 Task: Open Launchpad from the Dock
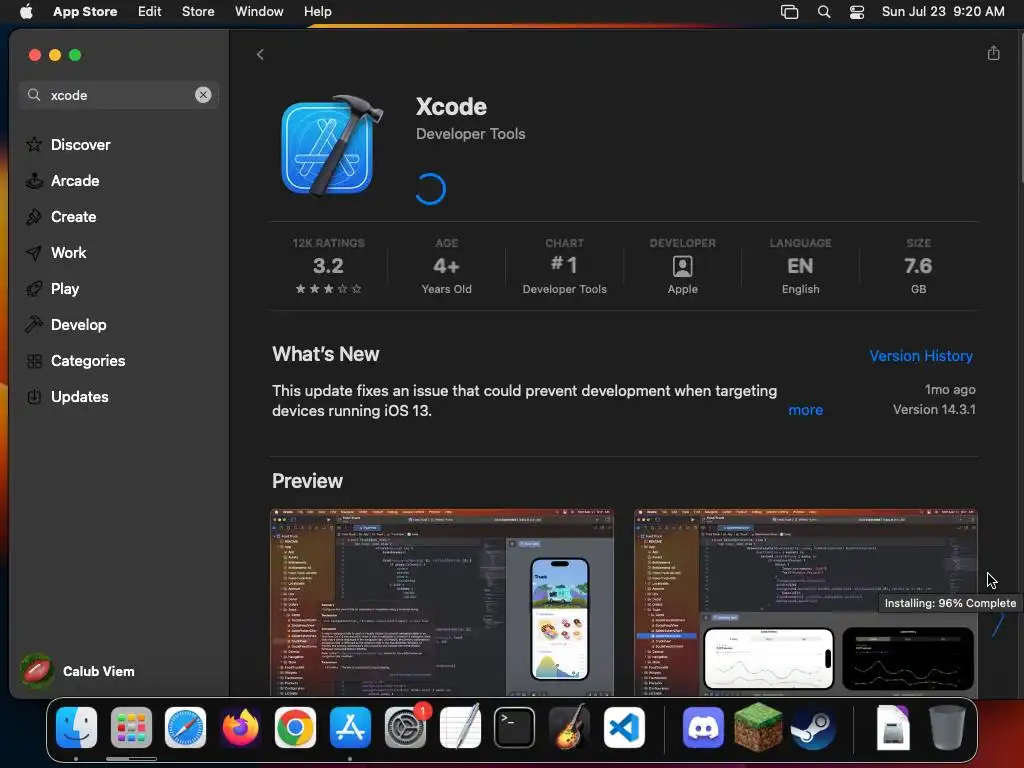click(x=131, y=728)
